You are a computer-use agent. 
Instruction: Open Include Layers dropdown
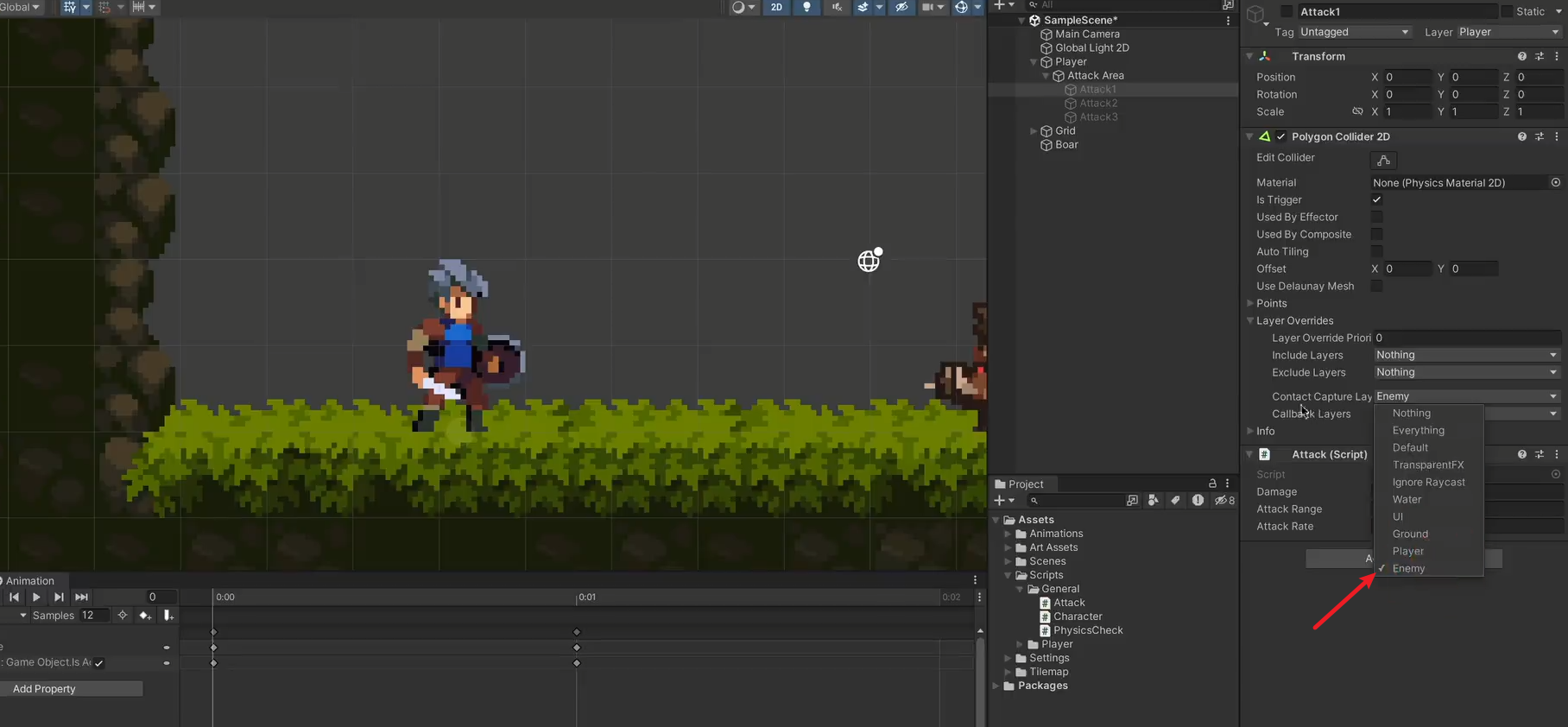click(1467, 355)
